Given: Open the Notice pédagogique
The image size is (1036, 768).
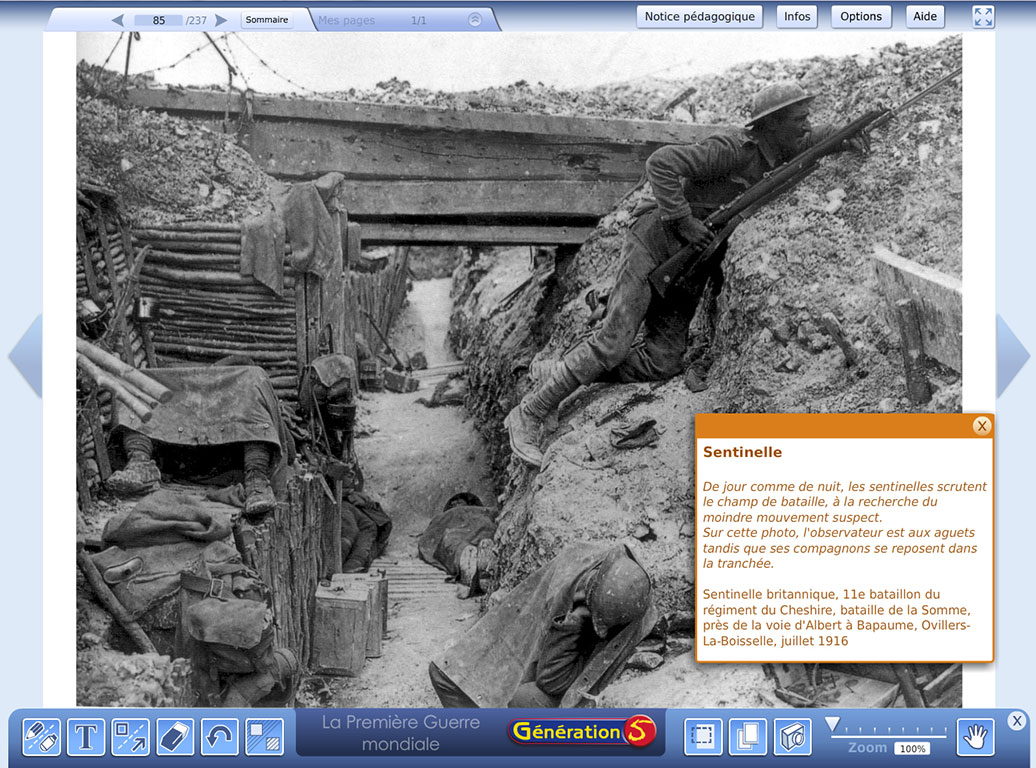Looking at the screenshot, I should (700, 17).
